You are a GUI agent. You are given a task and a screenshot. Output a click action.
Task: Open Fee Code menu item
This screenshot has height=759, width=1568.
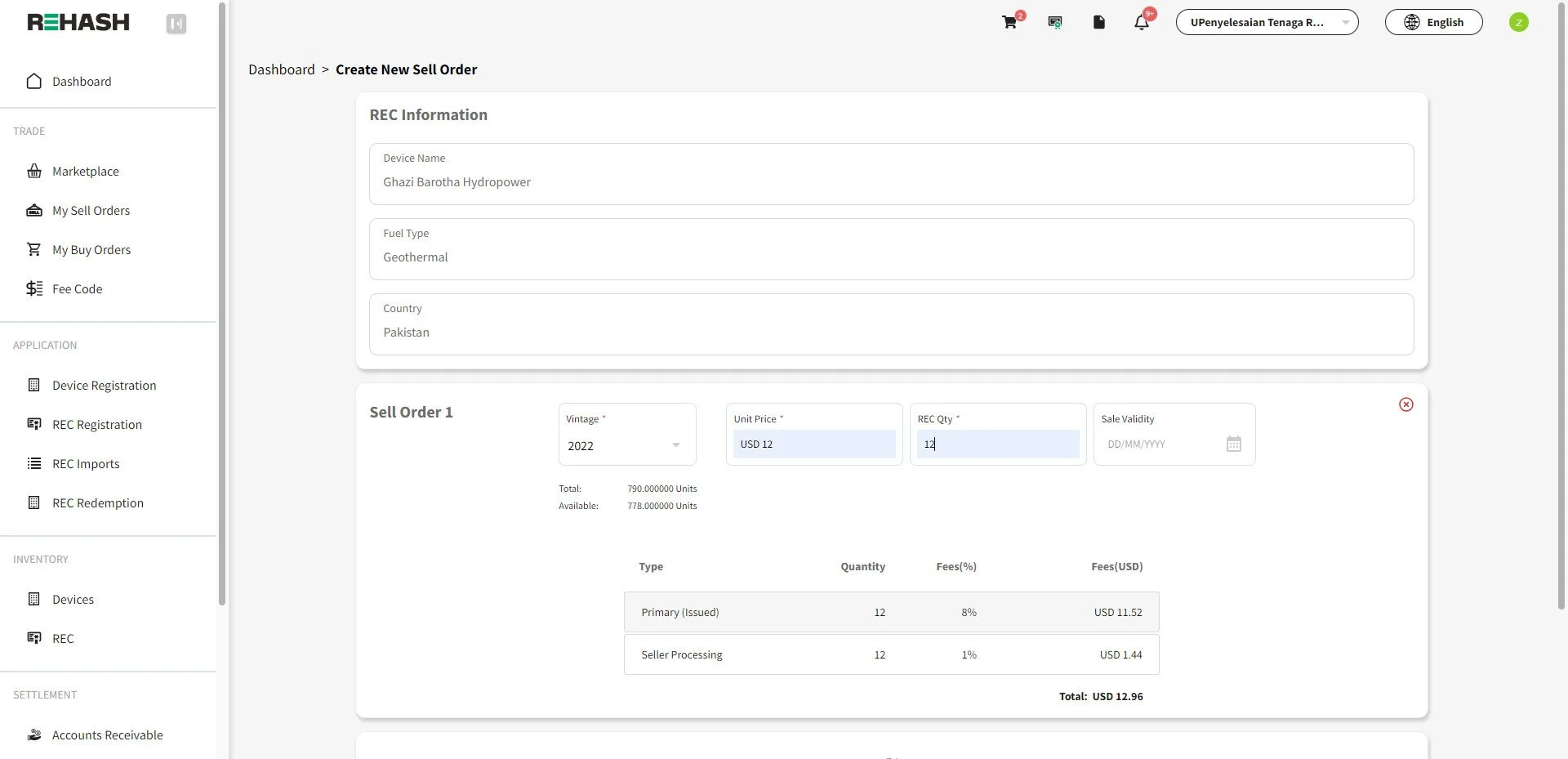(x=78, y=288)
